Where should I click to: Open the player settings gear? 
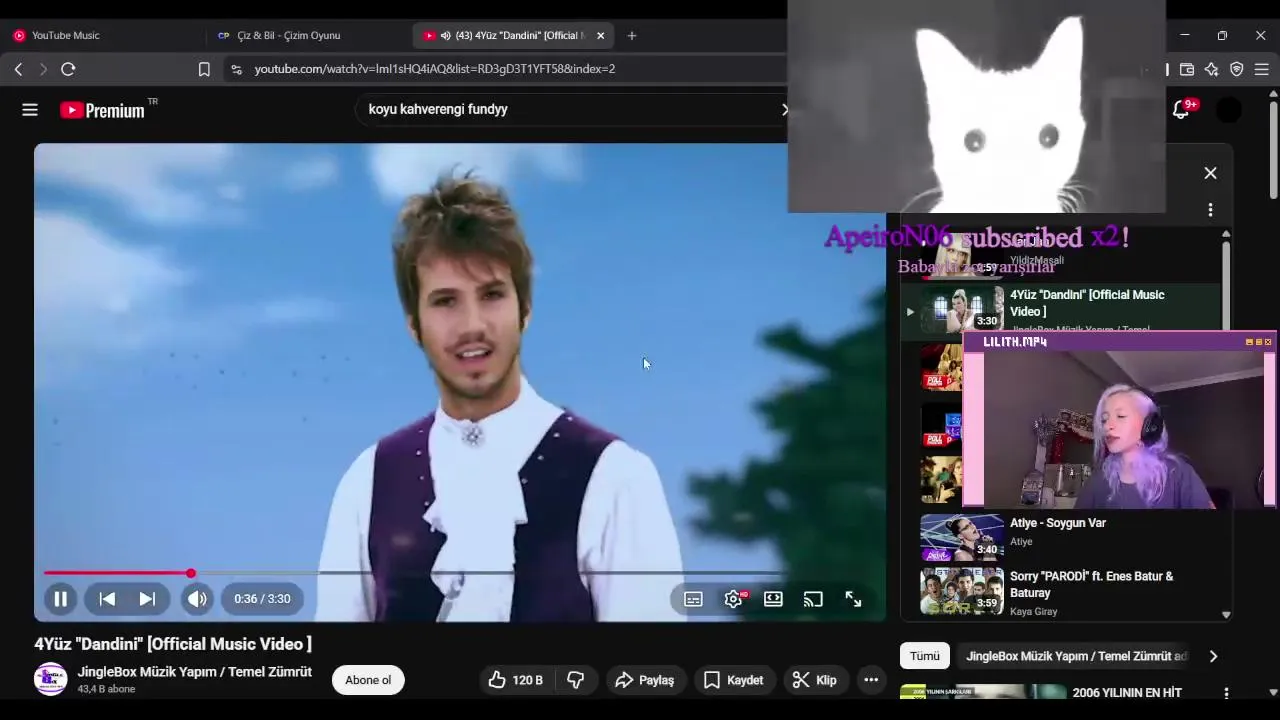734,599
